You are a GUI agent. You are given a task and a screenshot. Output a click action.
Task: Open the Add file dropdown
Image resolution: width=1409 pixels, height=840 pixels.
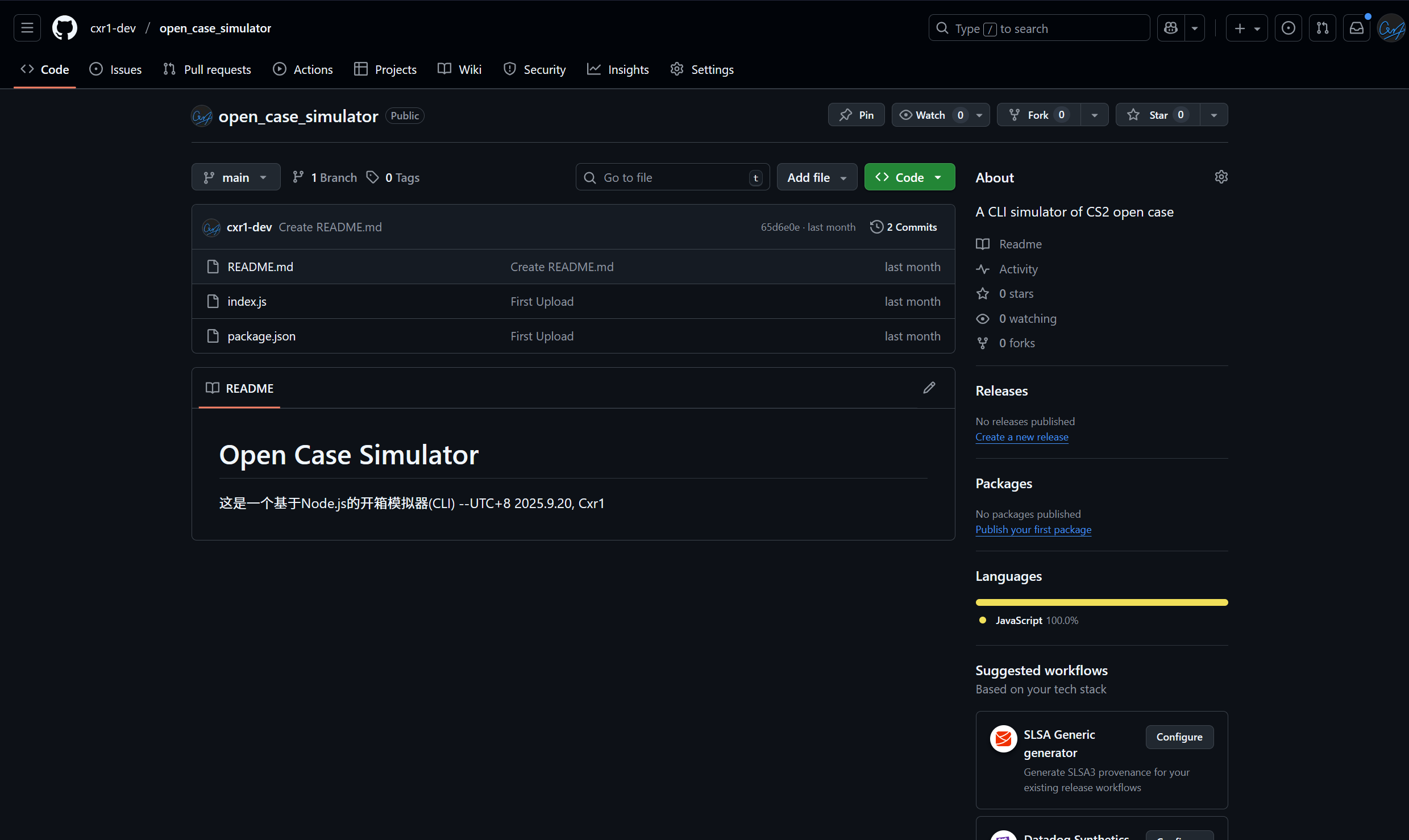click(816, 177)
